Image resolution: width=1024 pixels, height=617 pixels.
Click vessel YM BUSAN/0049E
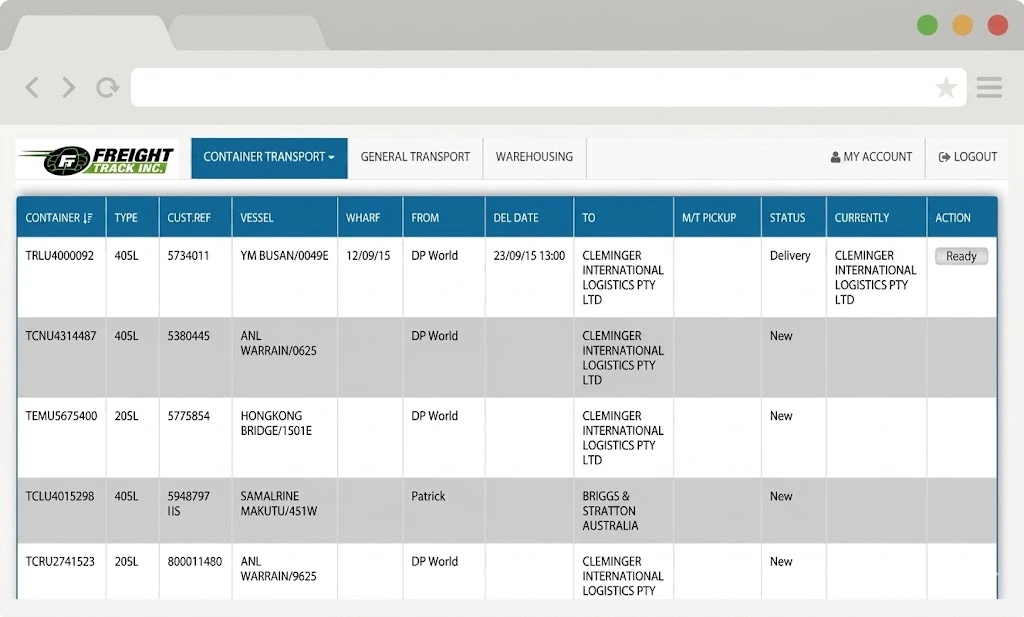click(284, 256)
